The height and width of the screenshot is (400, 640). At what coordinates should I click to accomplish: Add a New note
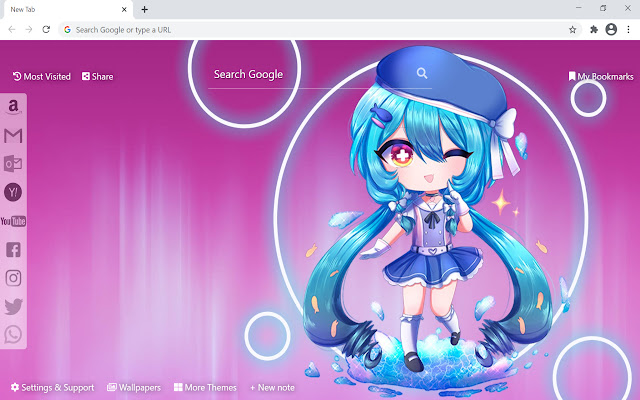pyautogui.click(x=272, y=387)
